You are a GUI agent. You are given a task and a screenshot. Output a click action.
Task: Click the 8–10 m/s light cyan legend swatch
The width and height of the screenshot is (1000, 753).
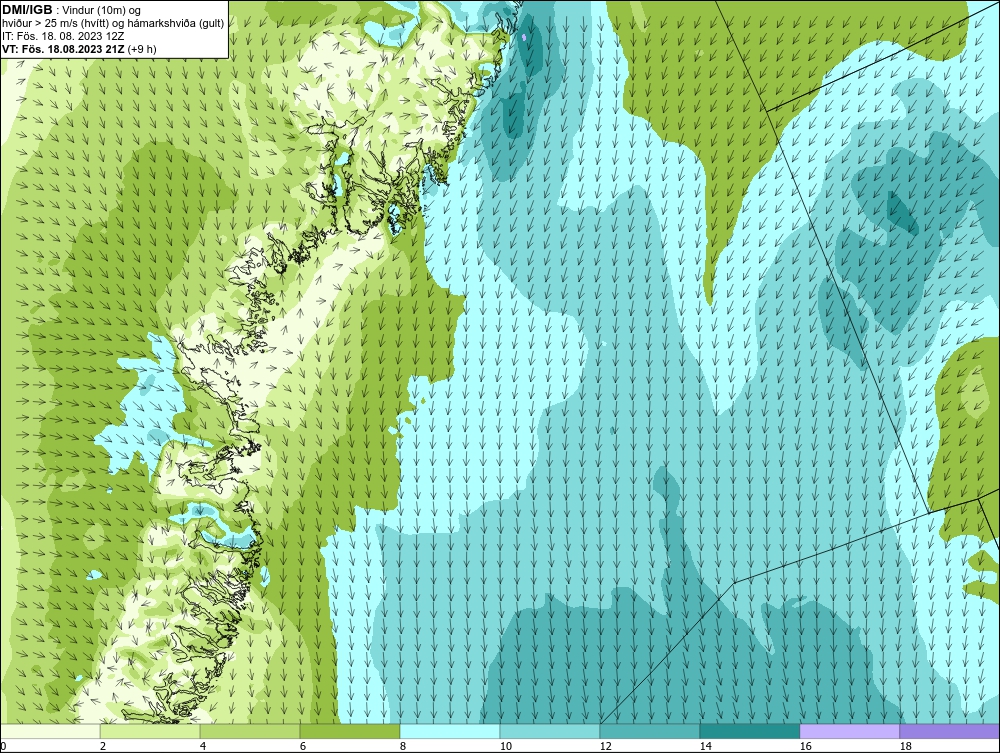point(450,731)
